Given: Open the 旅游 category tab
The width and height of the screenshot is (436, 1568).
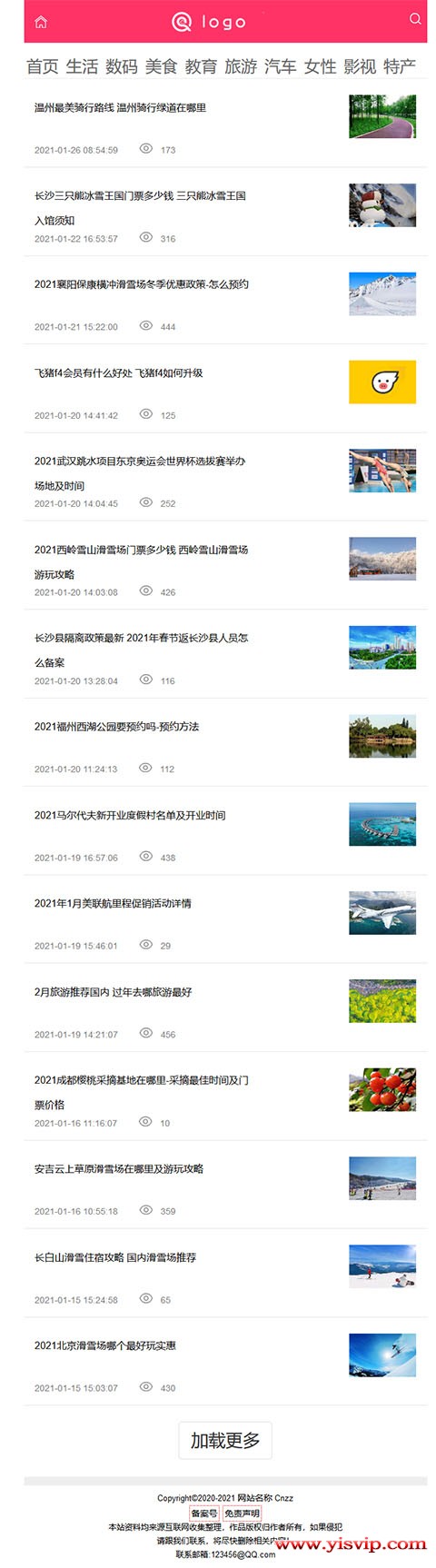Looking at the screenshot, I should tap(241, 66).
